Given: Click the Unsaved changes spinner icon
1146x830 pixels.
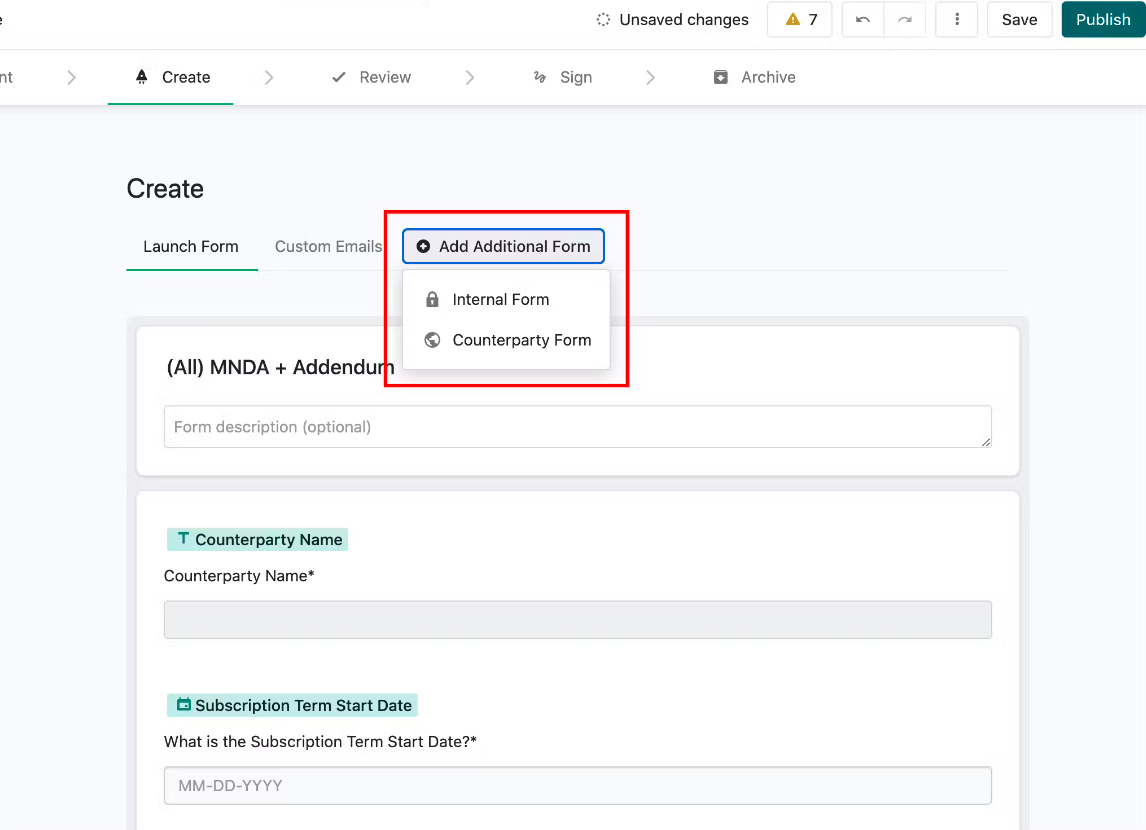Looking at the screenshot, I should 603,20.
